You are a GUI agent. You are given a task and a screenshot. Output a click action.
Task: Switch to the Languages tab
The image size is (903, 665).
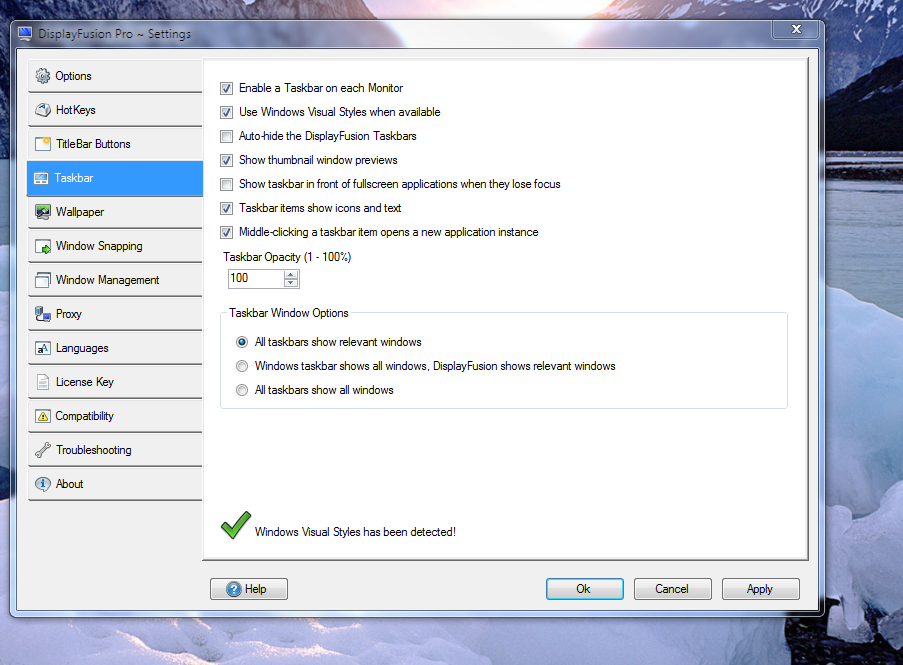point(82,348)
